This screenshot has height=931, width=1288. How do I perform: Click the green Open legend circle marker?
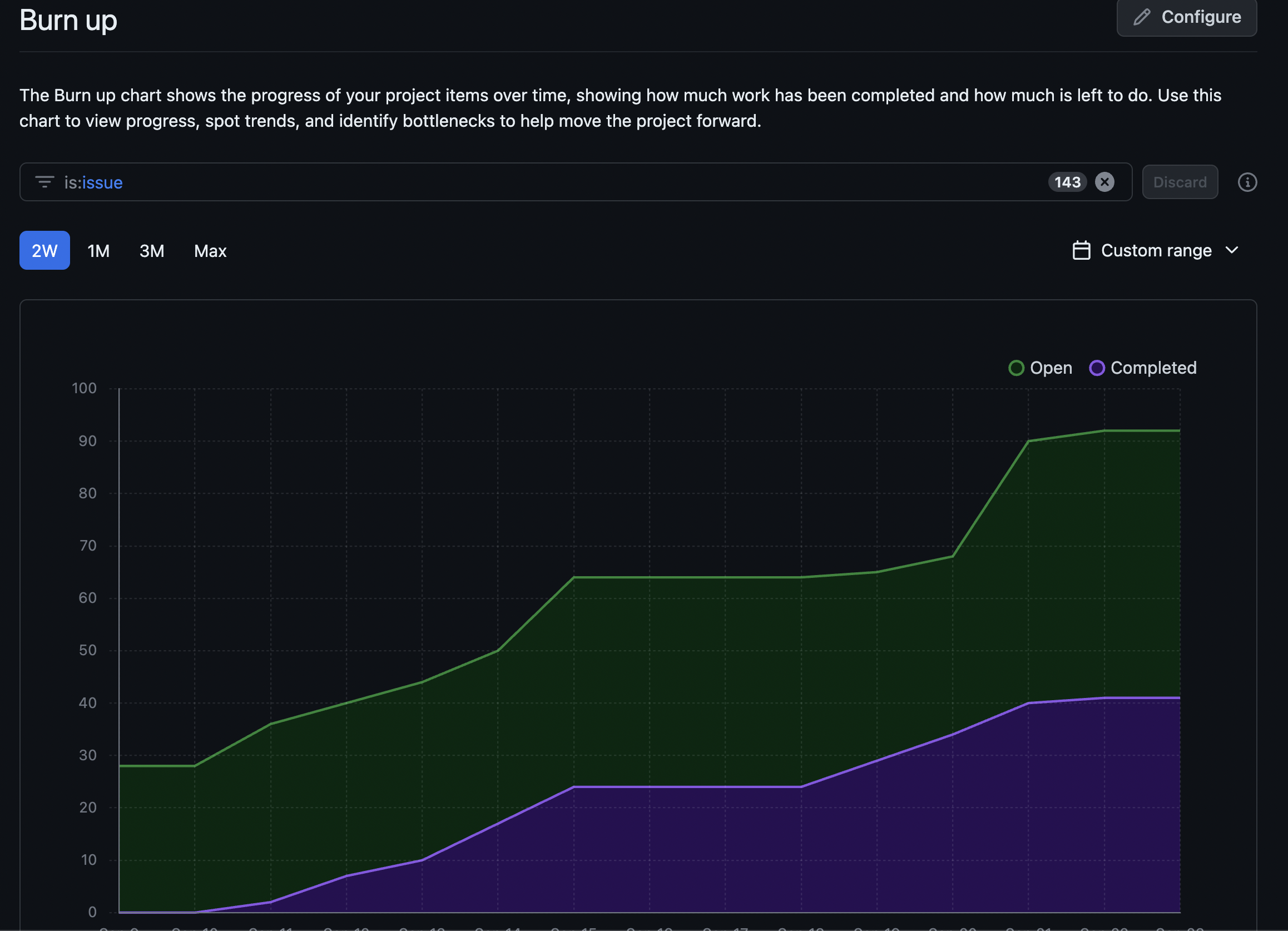[x=1016, y=368]
